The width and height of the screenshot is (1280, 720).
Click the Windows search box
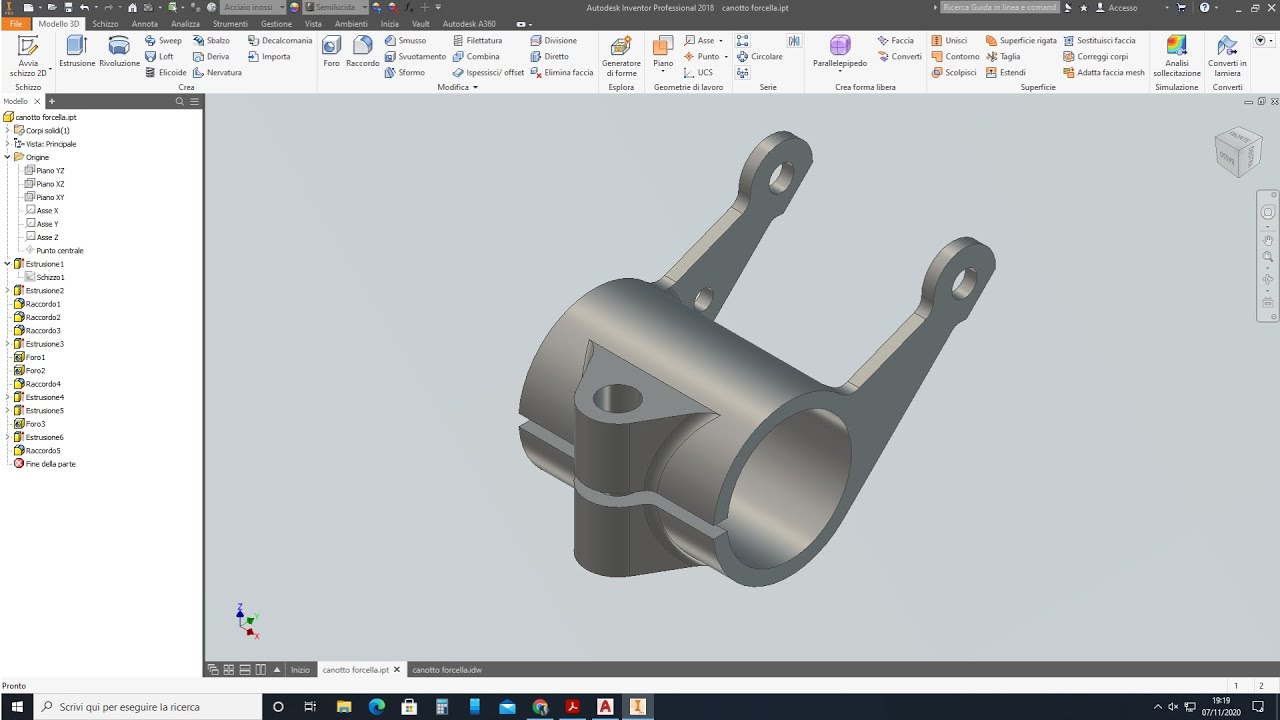[148, 707]
